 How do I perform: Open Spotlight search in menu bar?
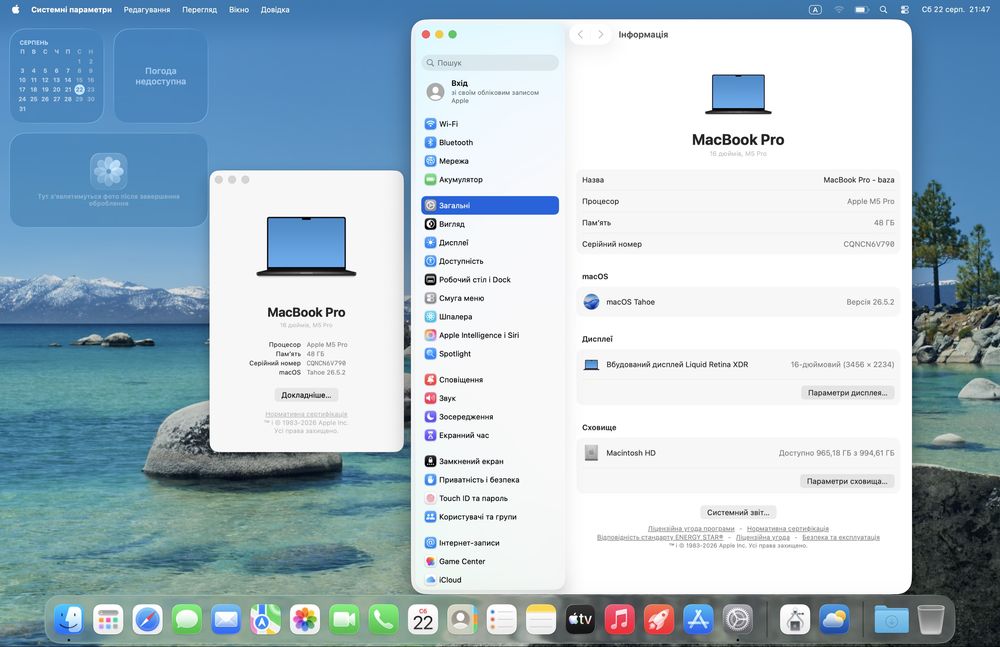tap(883, 10)
